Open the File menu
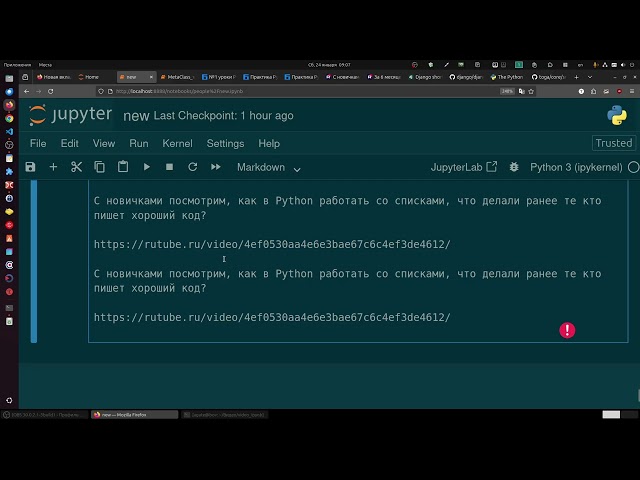 [38, 143]
